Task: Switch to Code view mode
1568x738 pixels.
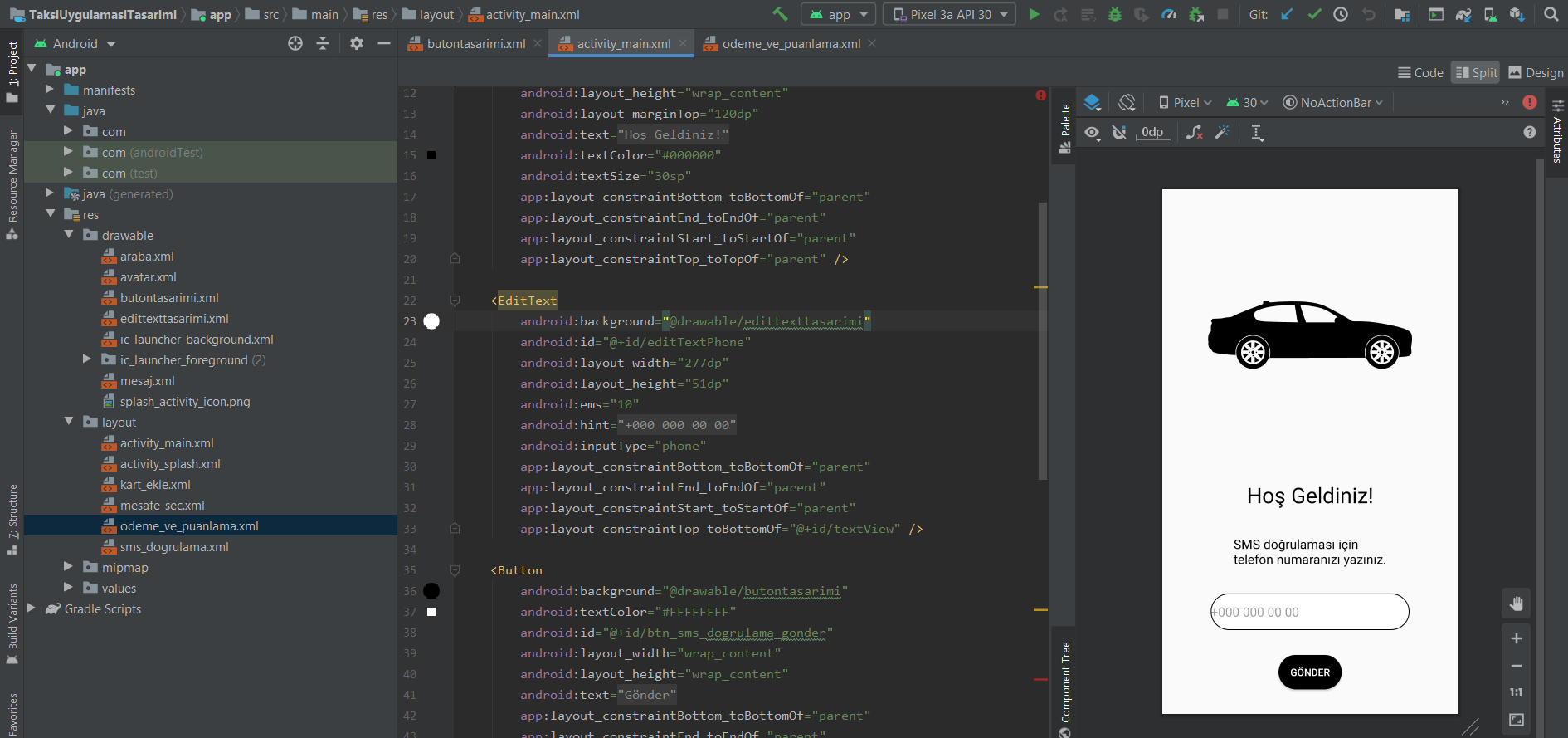Action: [x=1420, y=72]
